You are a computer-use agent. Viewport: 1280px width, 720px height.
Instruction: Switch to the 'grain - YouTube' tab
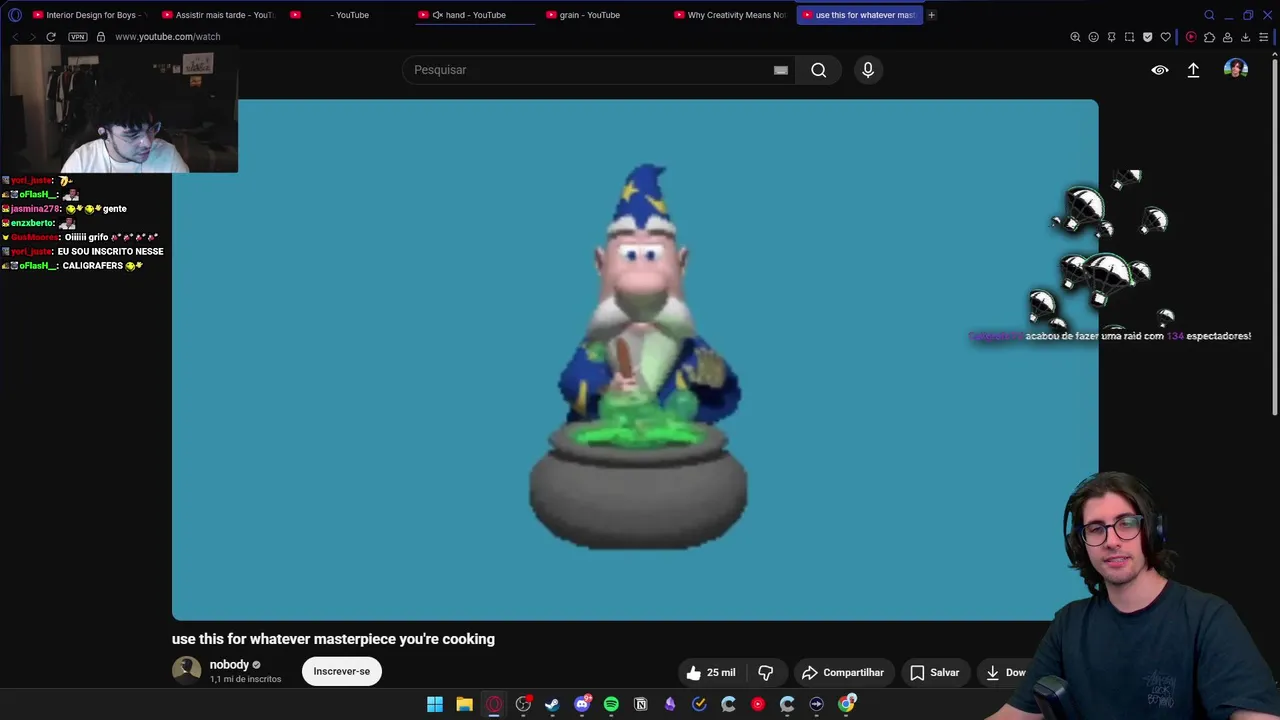point(601,15)
